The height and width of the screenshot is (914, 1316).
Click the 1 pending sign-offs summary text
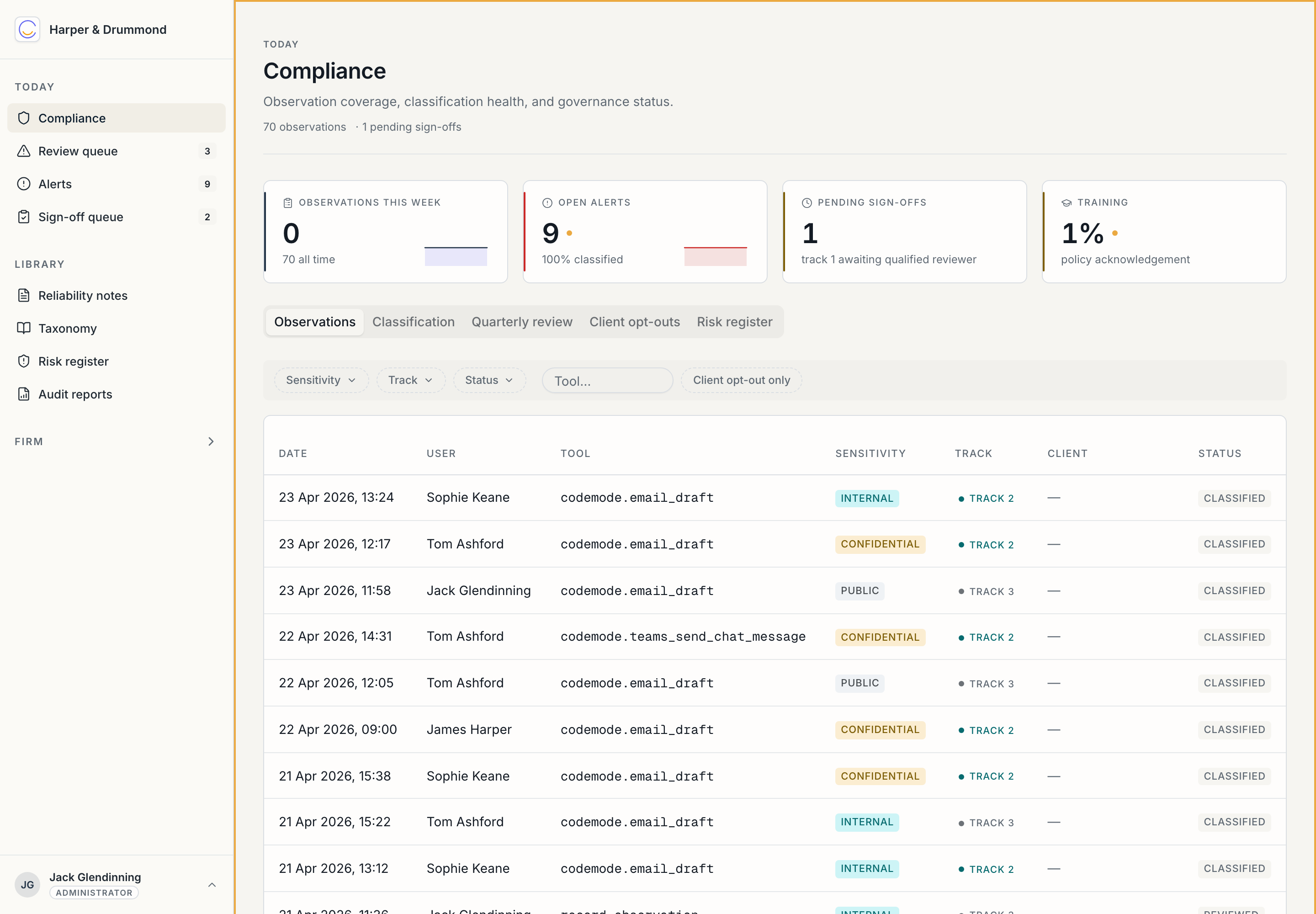click(411, 127)
